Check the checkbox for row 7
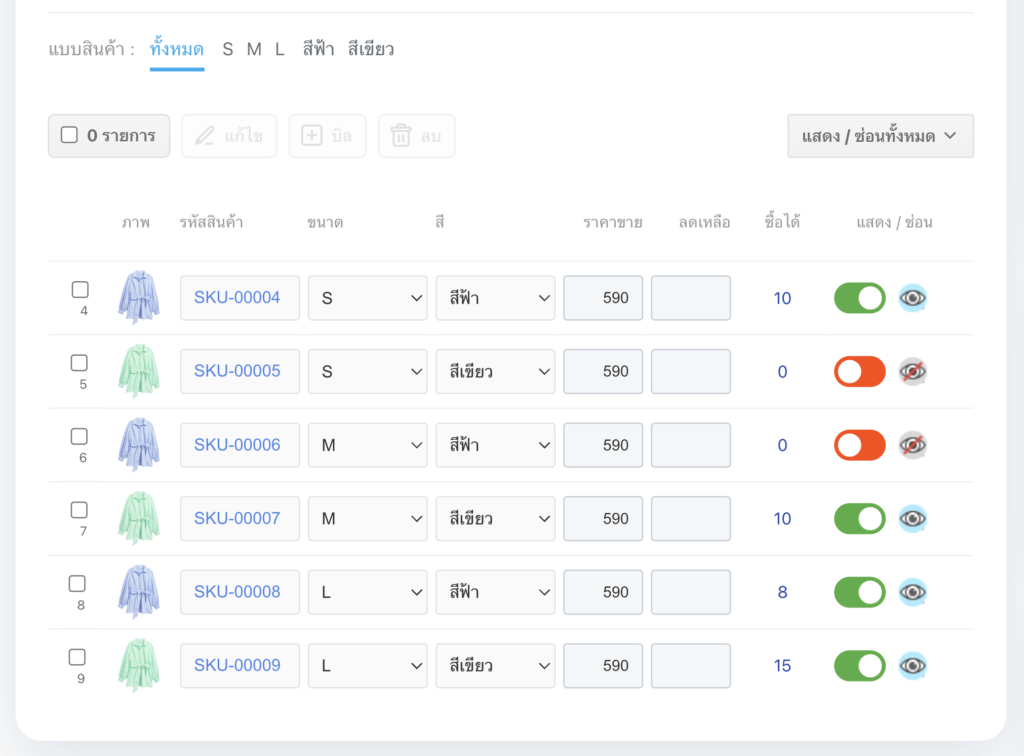1024x756 pixels. [80, 510]
